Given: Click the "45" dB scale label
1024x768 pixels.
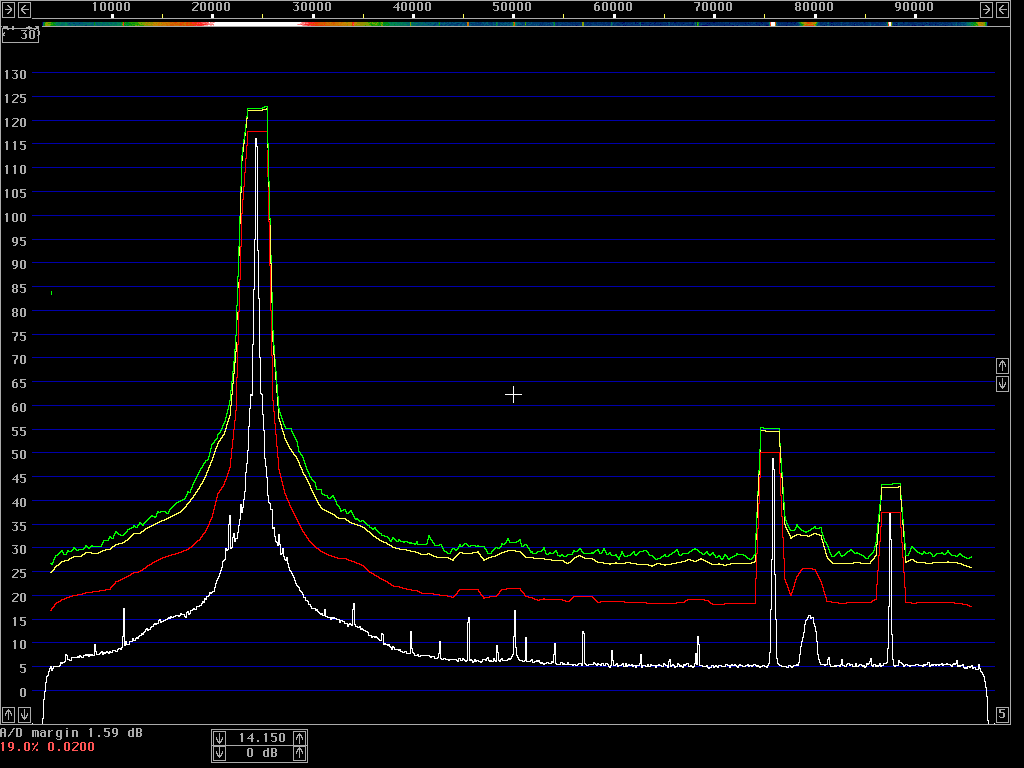Looking at the screenshot, I should pos(19,479).
